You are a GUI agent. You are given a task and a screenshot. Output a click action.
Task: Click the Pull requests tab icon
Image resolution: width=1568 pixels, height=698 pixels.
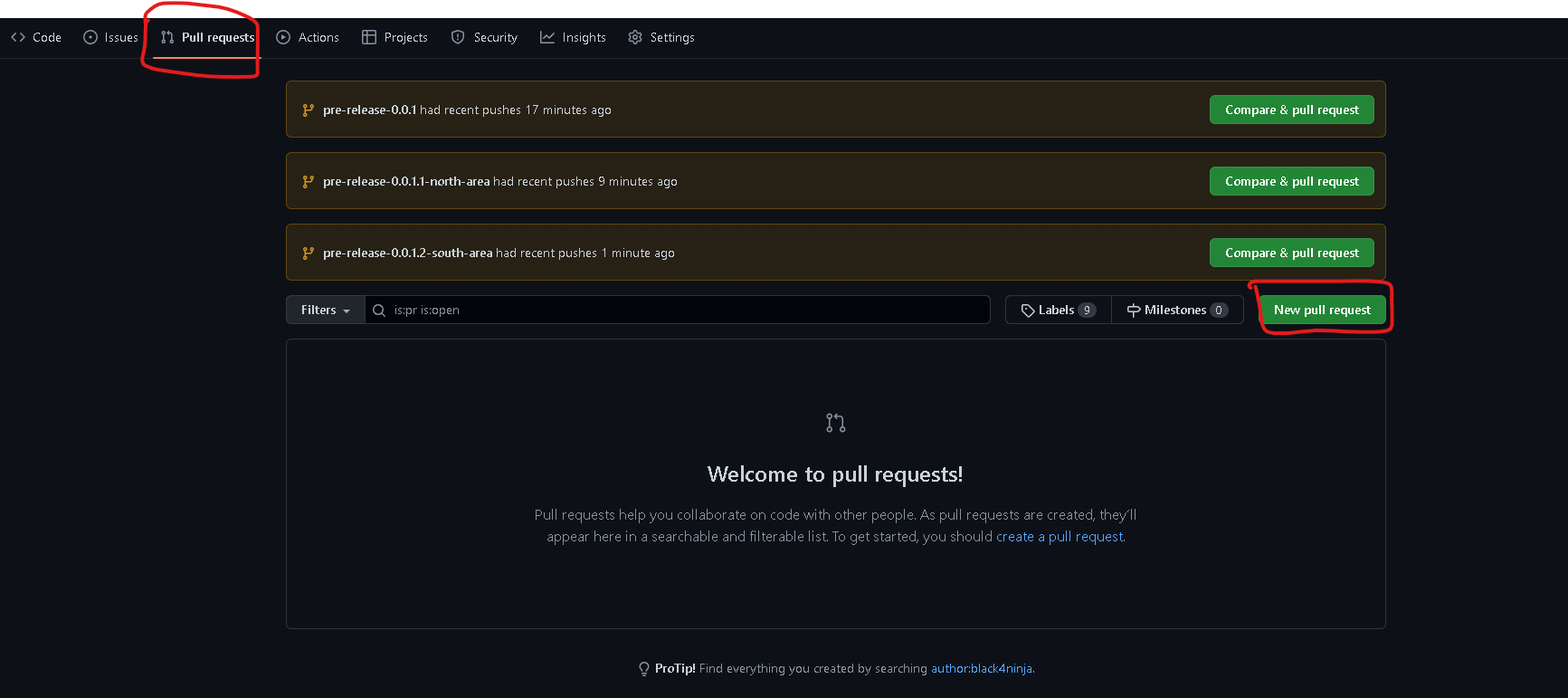(167, 37)
